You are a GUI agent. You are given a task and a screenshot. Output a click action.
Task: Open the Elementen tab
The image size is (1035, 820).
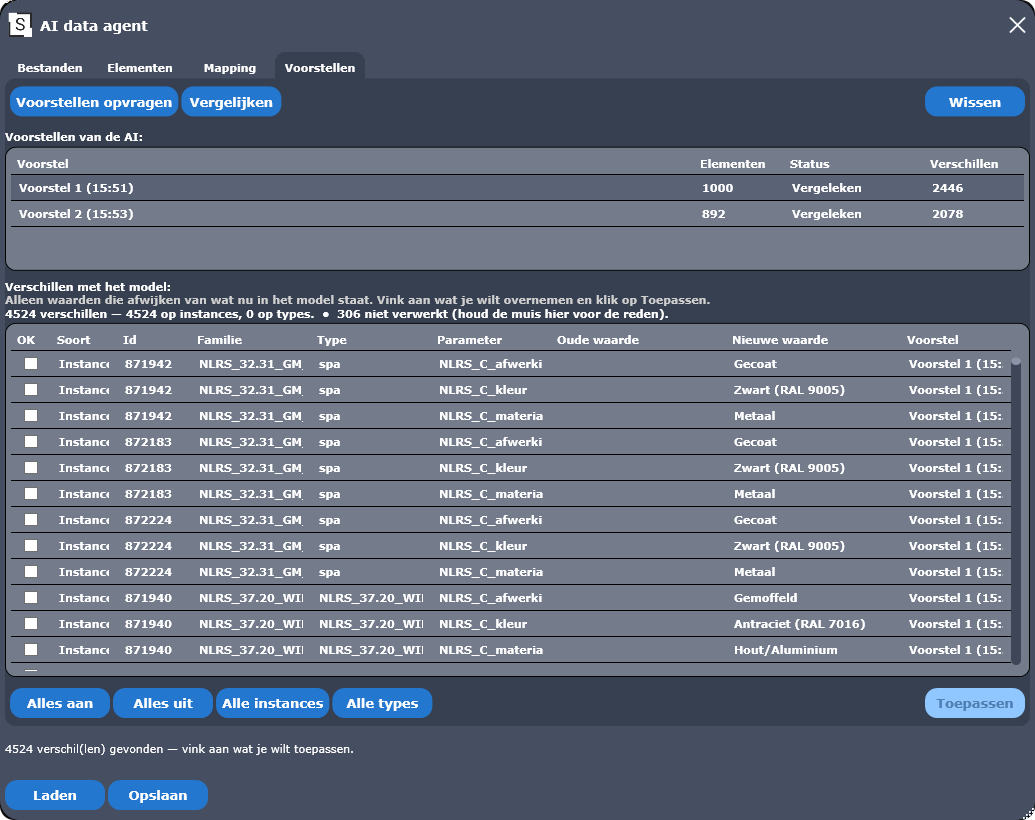pyautogui.click(x=140, y=68)
